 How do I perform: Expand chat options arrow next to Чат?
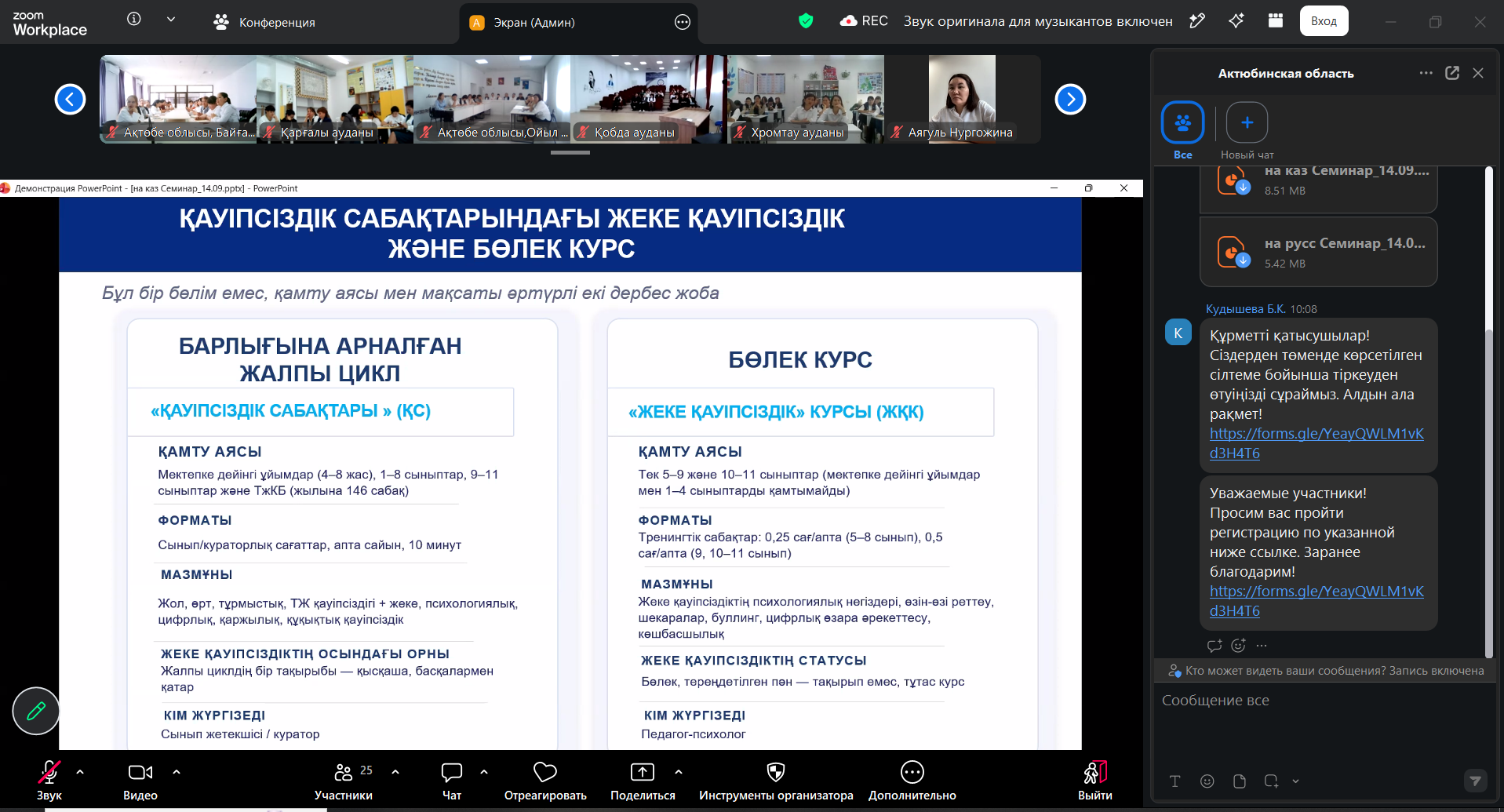point(484,772)
